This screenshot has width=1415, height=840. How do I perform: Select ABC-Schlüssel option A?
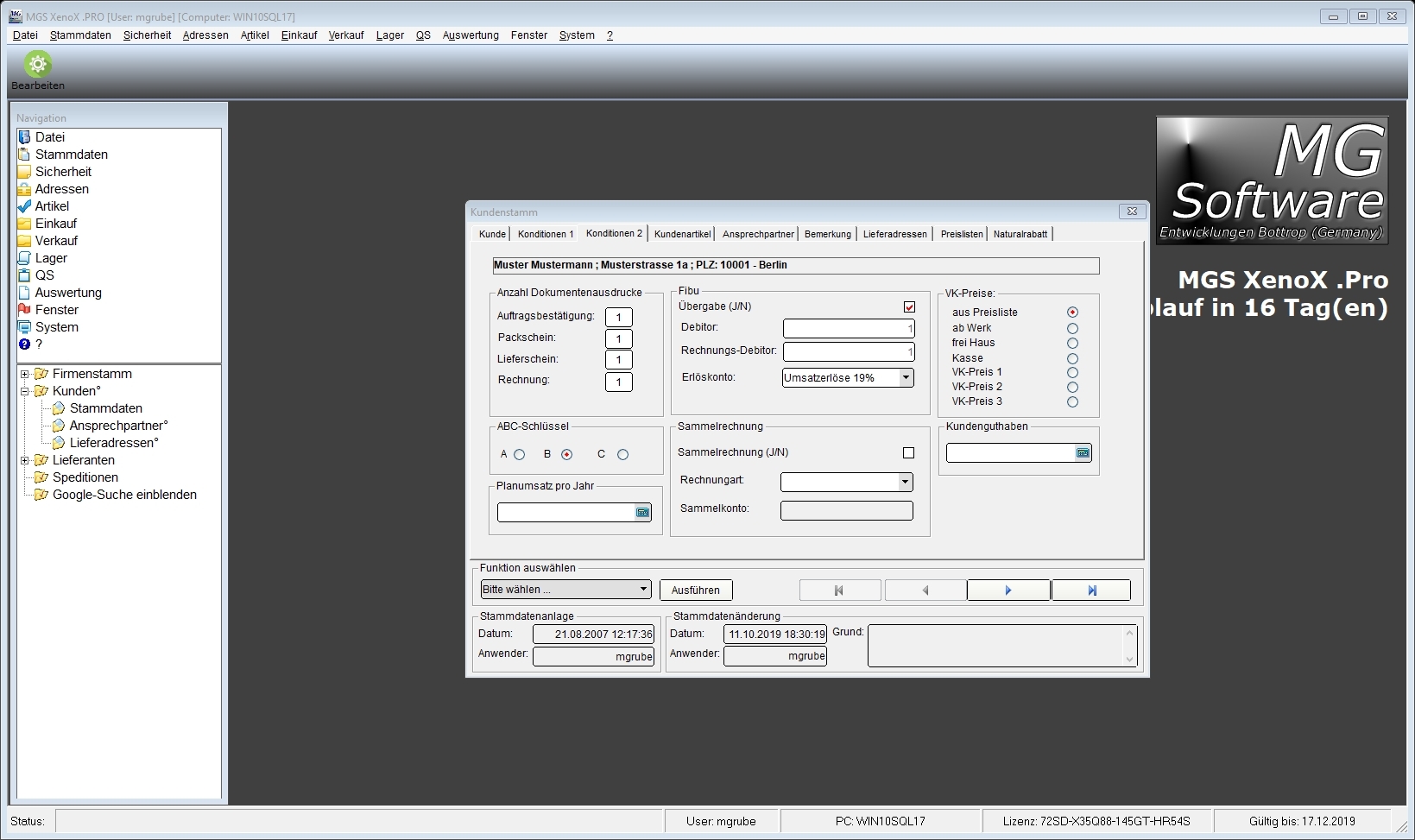[519, 455]
